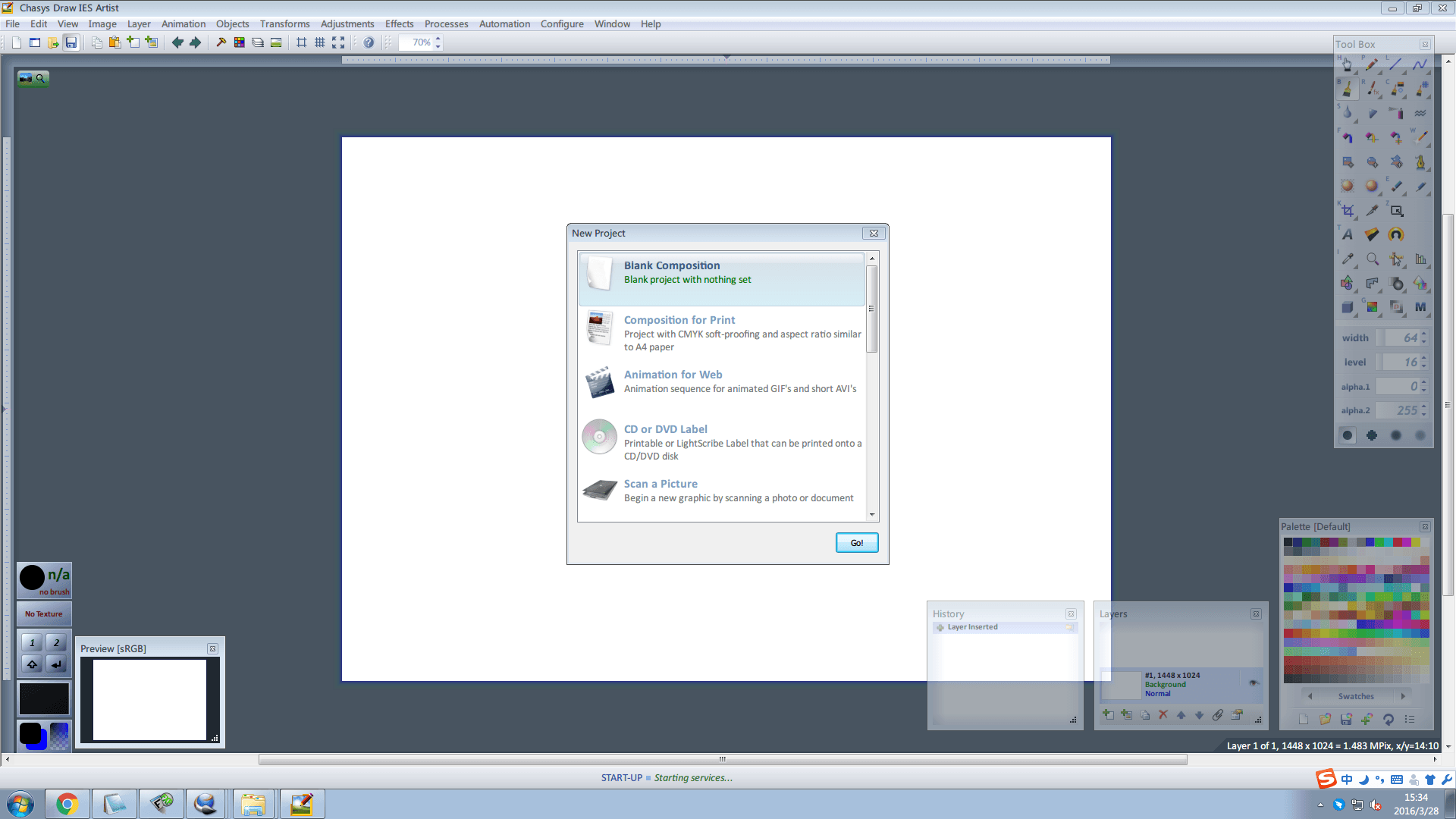Delete layer with red X icon
The width and height of the screenshot is (1456, 819).
(1163, 714)
